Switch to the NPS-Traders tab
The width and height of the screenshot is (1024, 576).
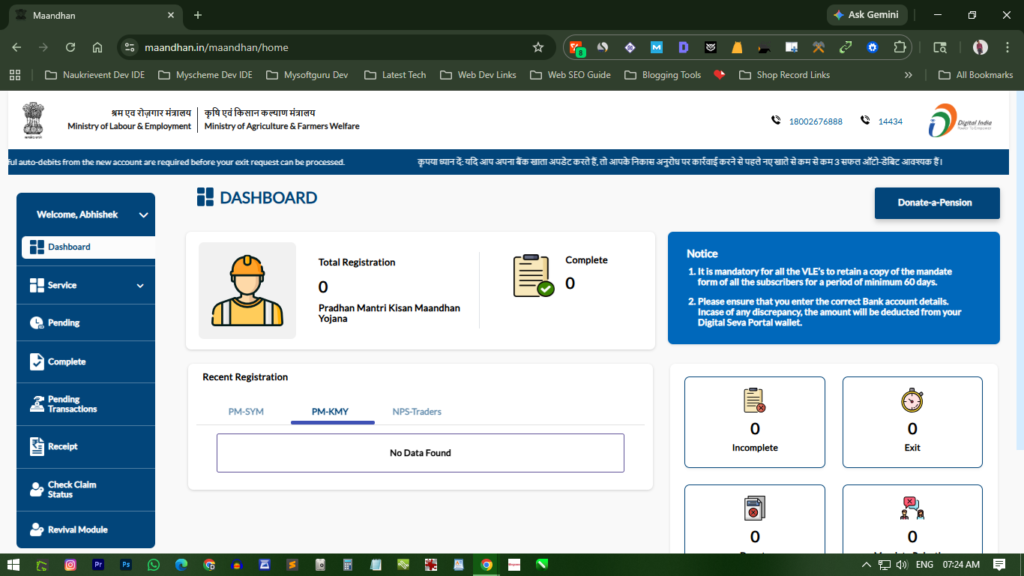coord(416,412)
